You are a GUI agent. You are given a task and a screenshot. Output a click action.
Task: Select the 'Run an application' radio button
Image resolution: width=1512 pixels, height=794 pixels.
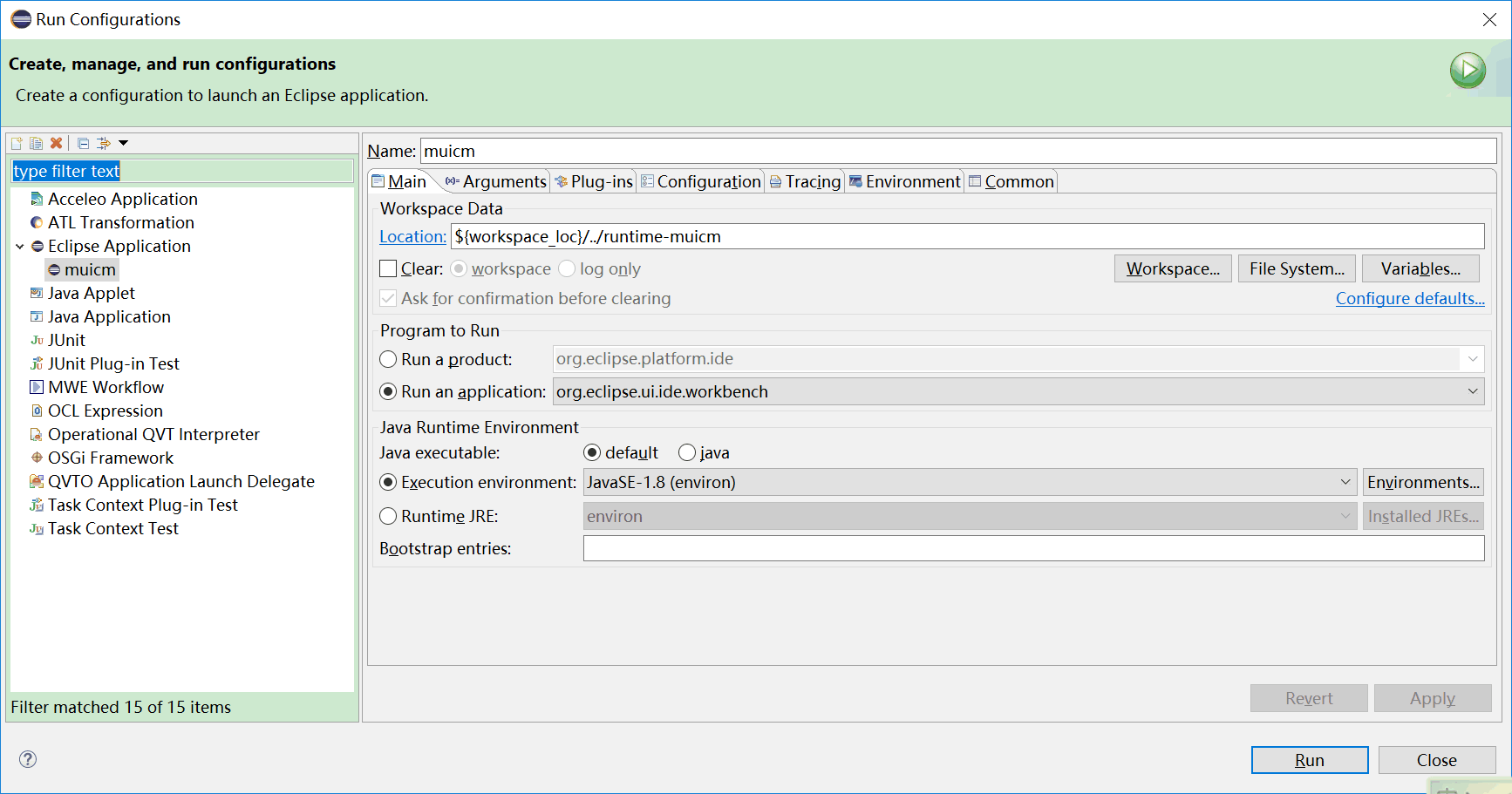click(388, 392)
